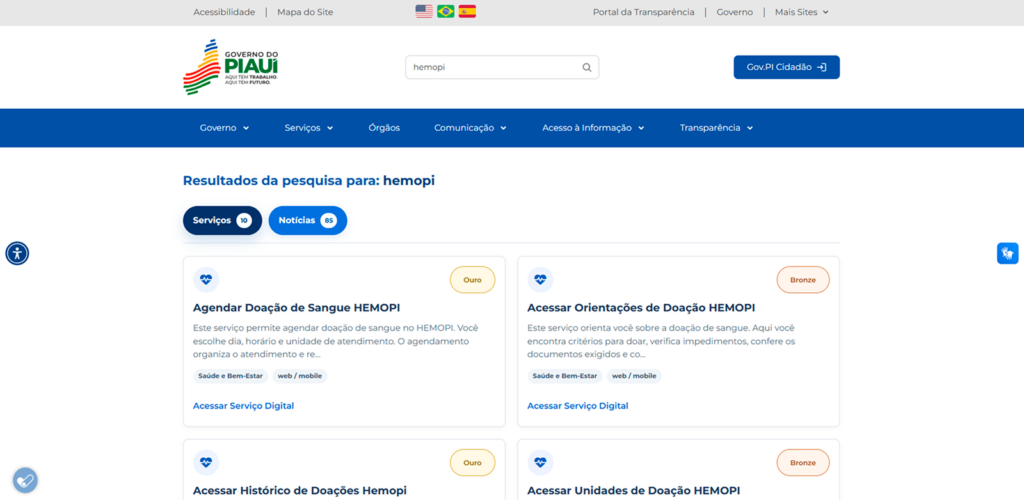
Task: Open the Governo link in the top bar
Action: (735, 12)
